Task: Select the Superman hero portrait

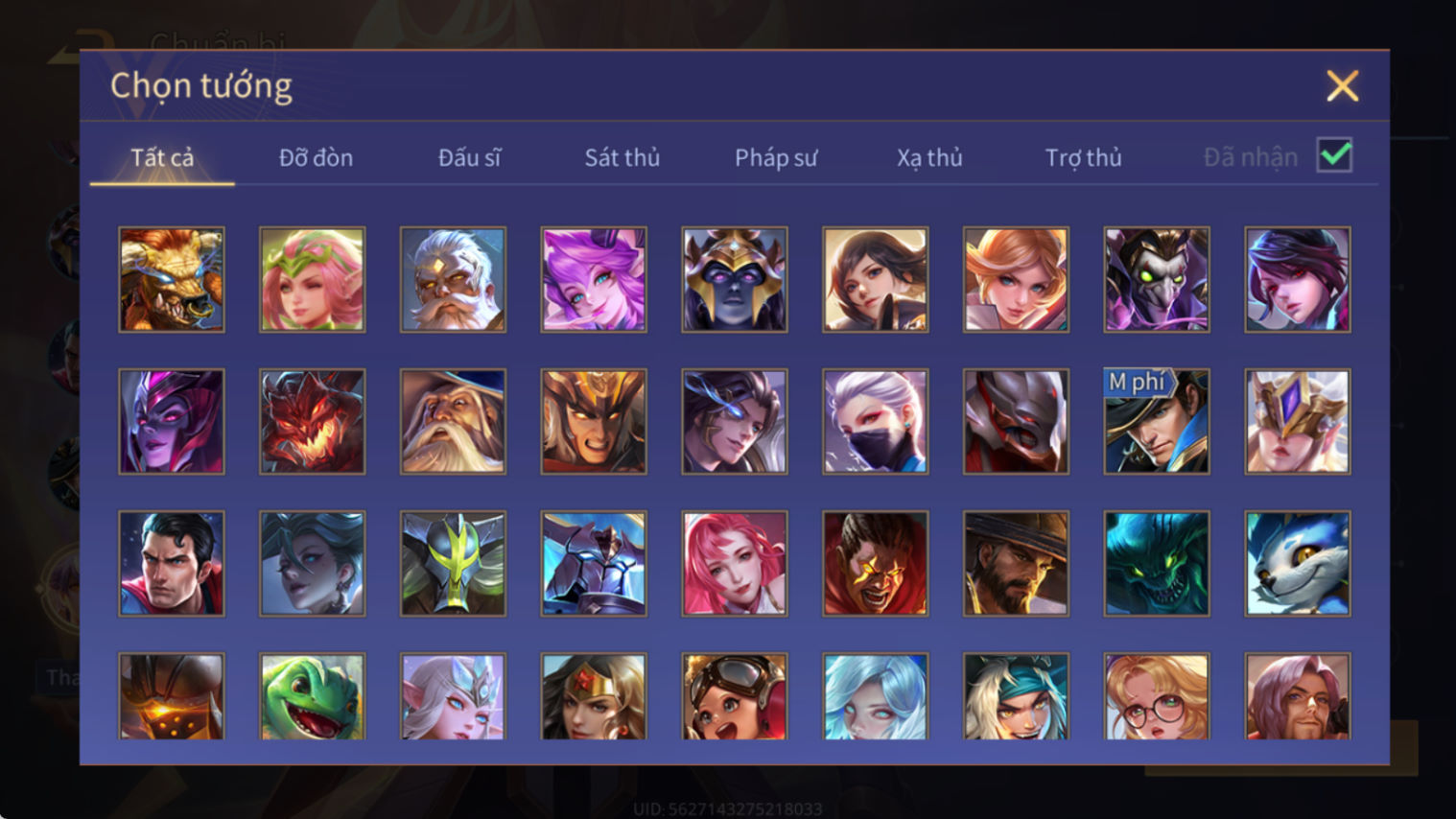Action: [172, 563]
